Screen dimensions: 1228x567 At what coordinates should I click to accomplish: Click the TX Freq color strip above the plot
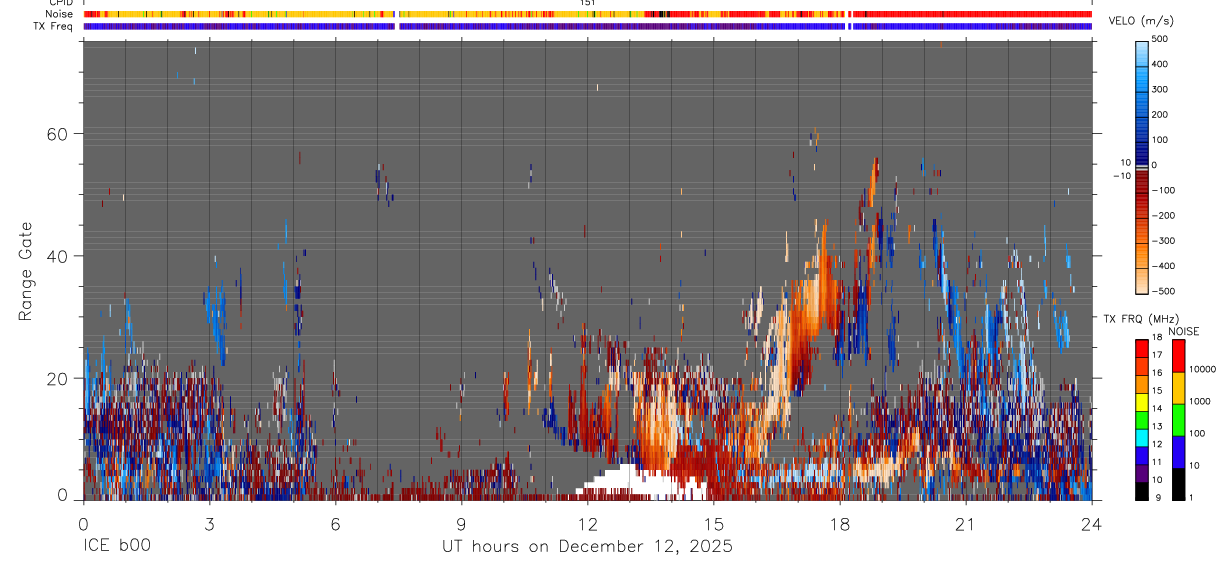click(588, 26)
